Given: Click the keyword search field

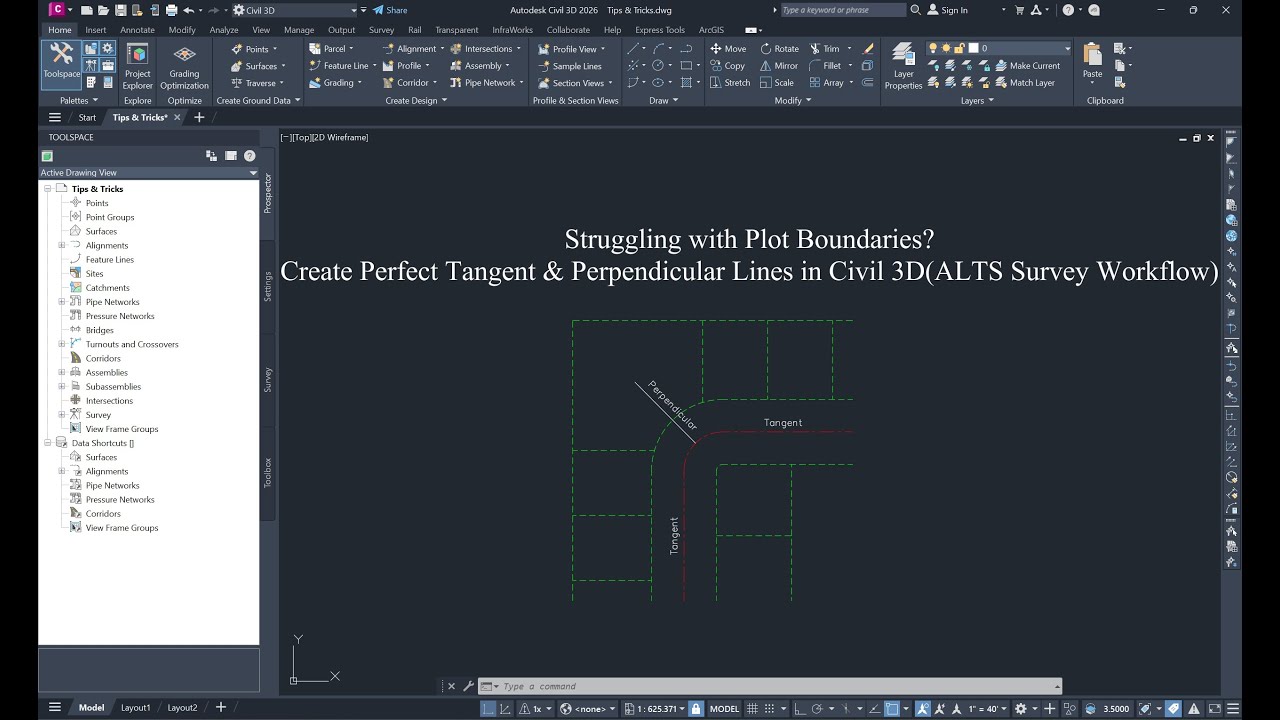Looking at the screenshot, I should tap(842, 10).
